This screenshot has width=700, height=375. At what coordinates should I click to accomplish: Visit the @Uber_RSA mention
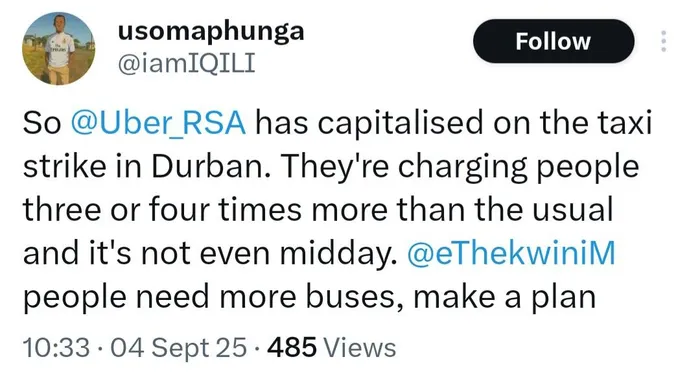(158, 123)
